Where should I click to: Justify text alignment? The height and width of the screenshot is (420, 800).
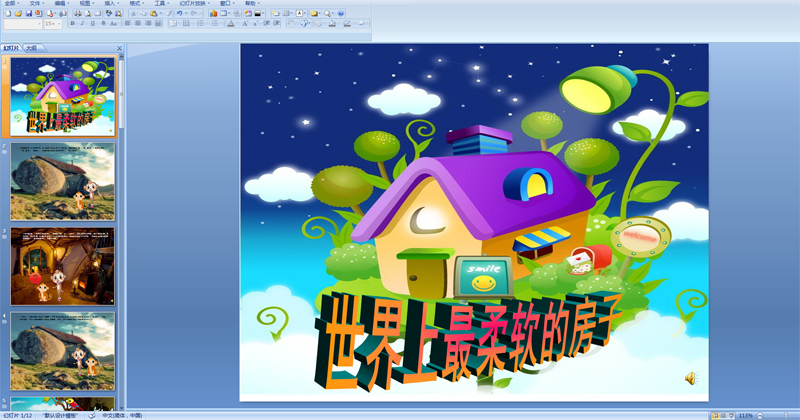158,23
